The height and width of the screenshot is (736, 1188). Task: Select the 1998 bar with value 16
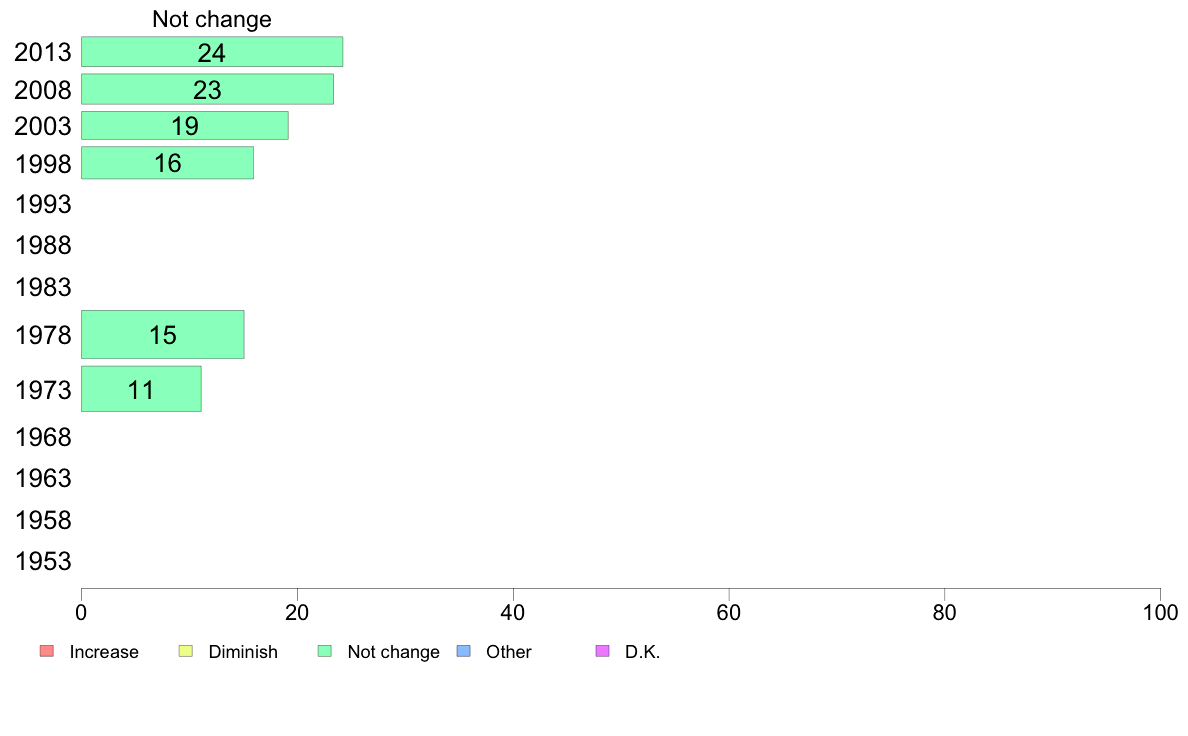click(x=167, y=163)
